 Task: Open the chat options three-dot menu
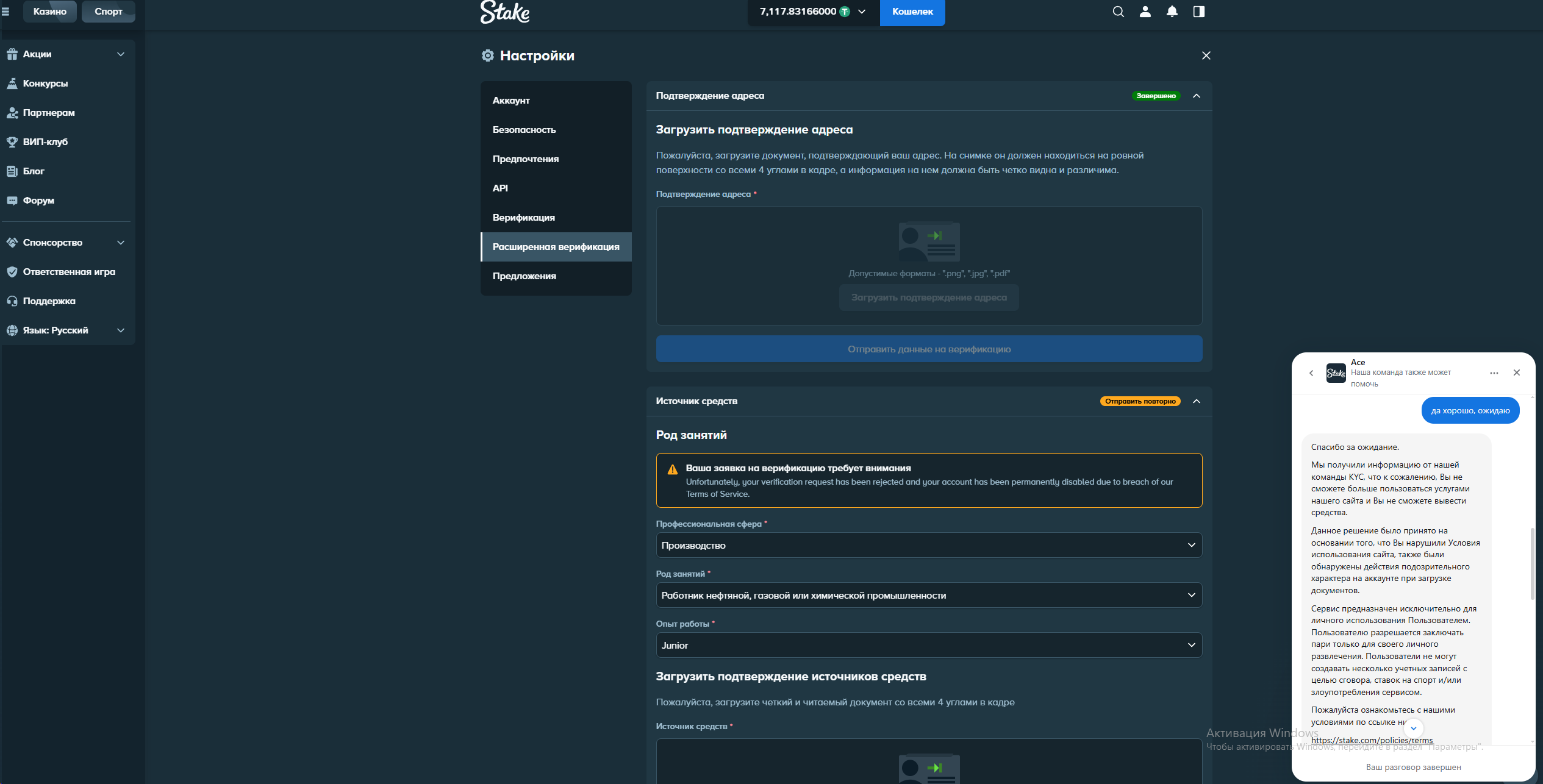(1494, 373)
